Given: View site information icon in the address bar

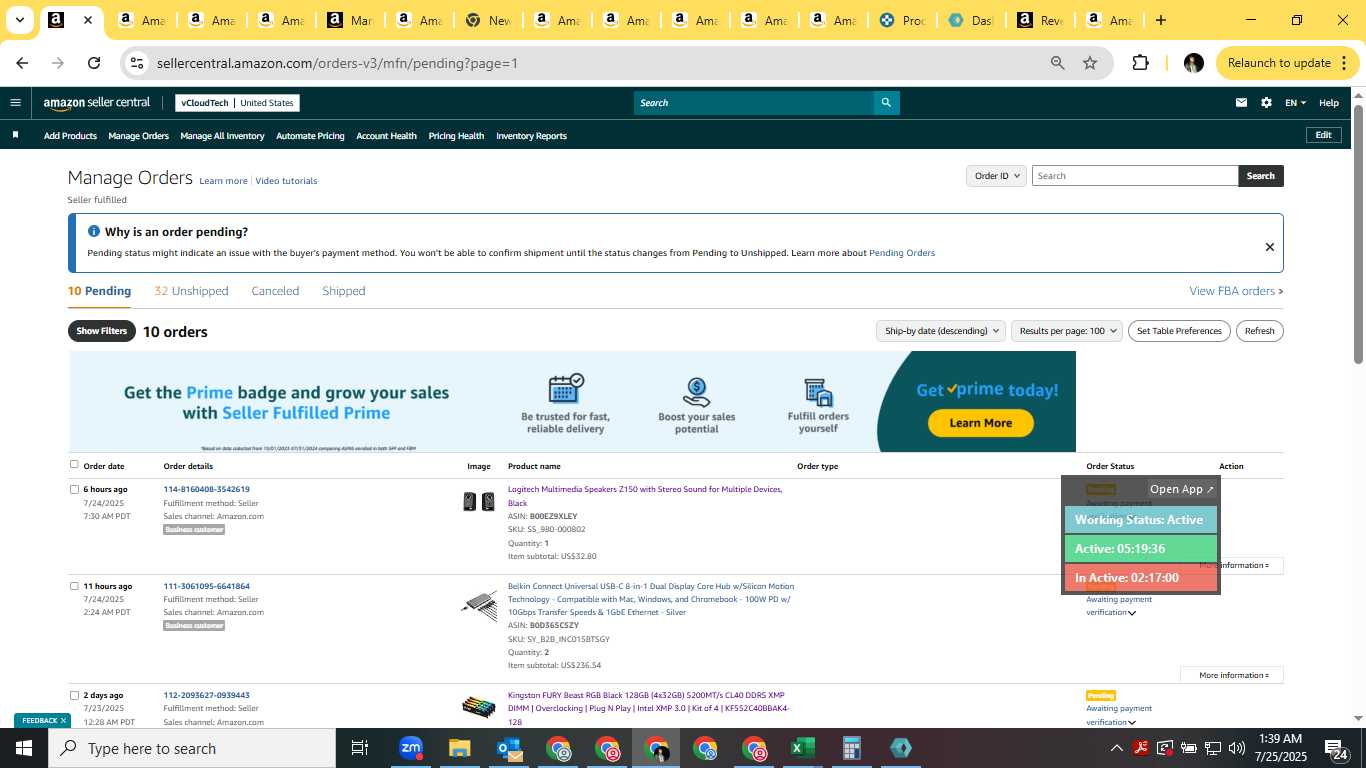Looking at the screenshot, I should [138, 63].
